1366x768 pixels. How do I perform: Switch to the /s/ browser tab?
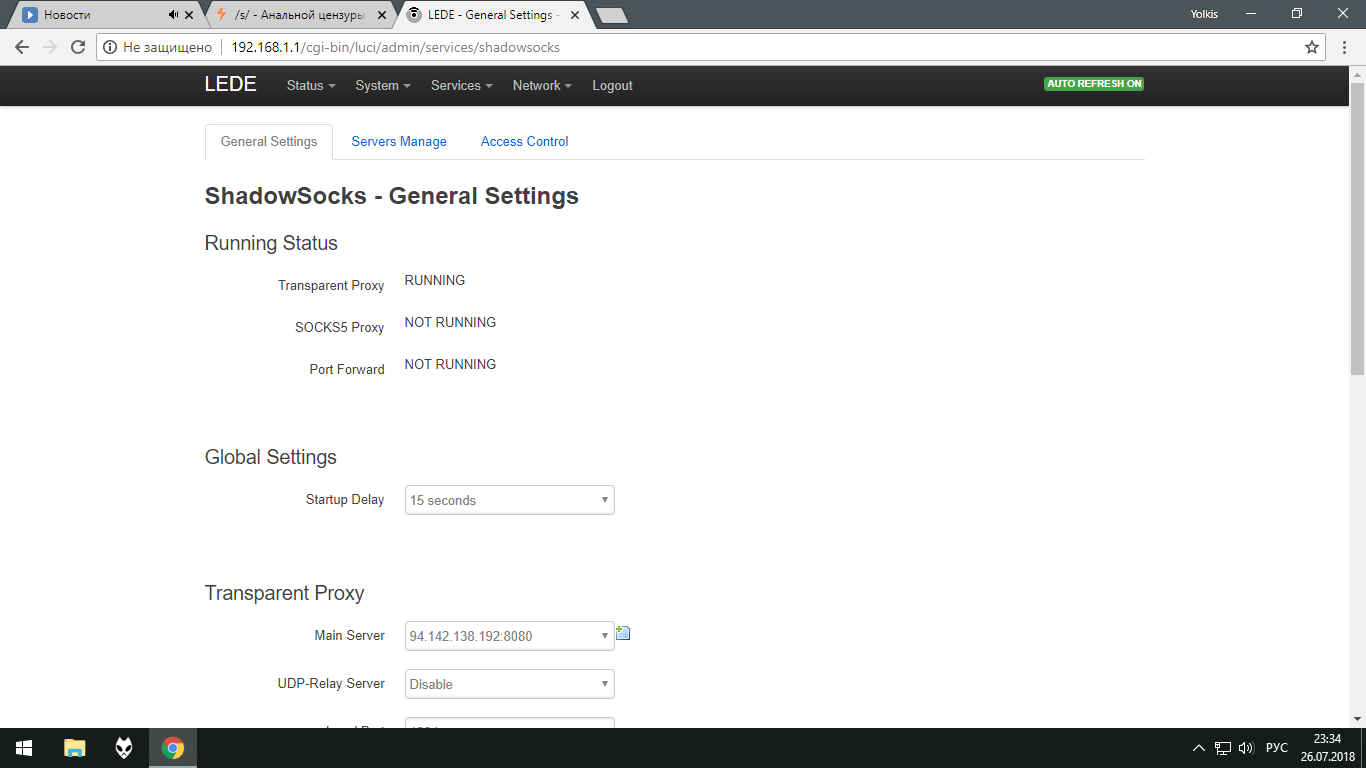[298, 15]
